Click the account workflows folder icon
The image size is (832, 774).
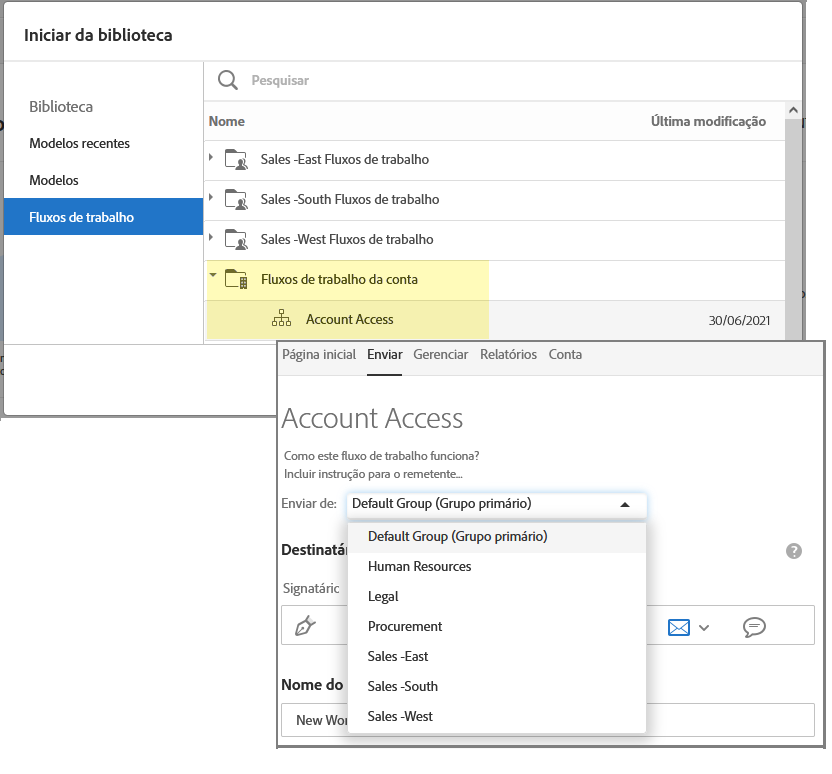pyautogui.click(x=236, y=279)
